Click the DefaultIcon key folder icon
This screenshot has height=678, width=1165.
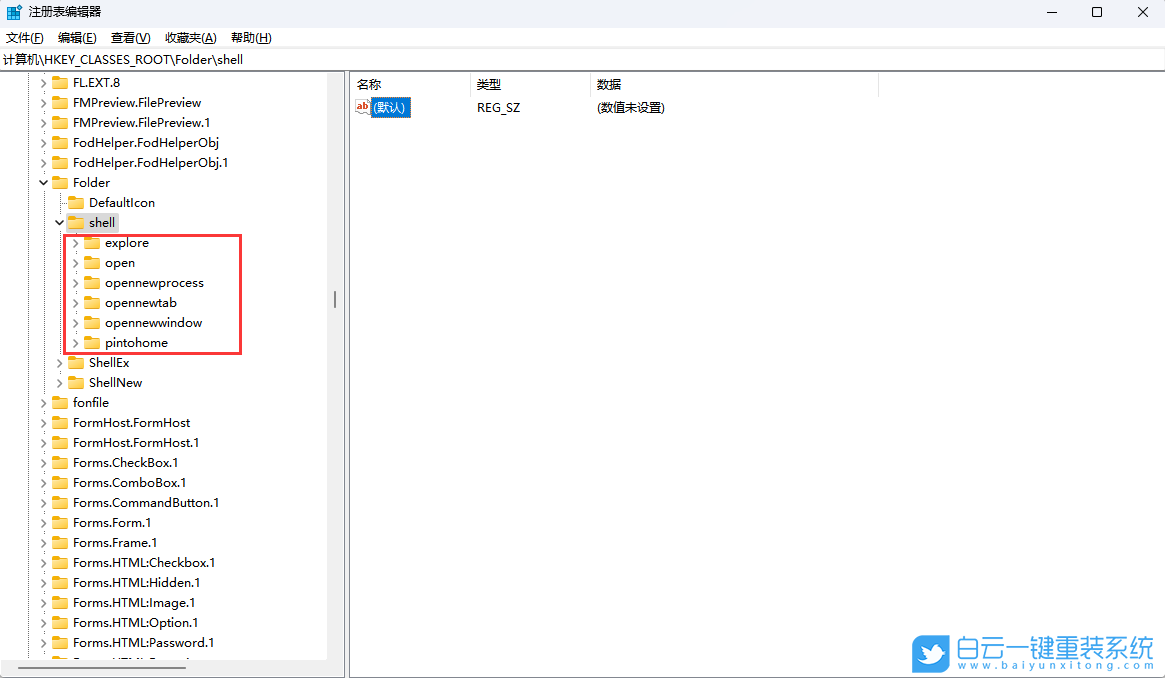click(x=75, y=202)
